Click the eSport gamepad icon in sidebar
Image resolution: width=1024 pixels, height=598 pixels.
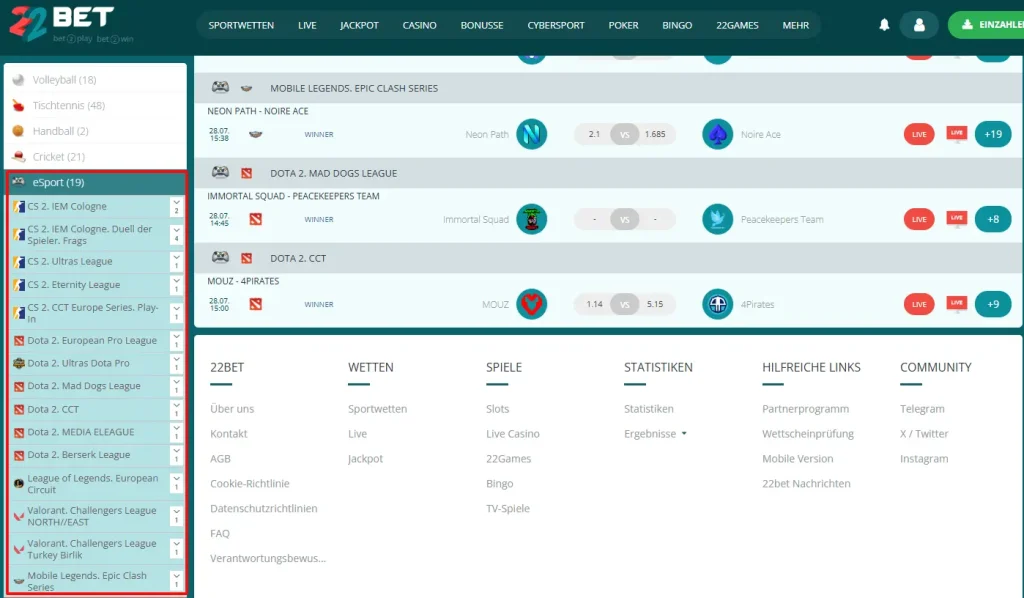(x=18, y=182)
